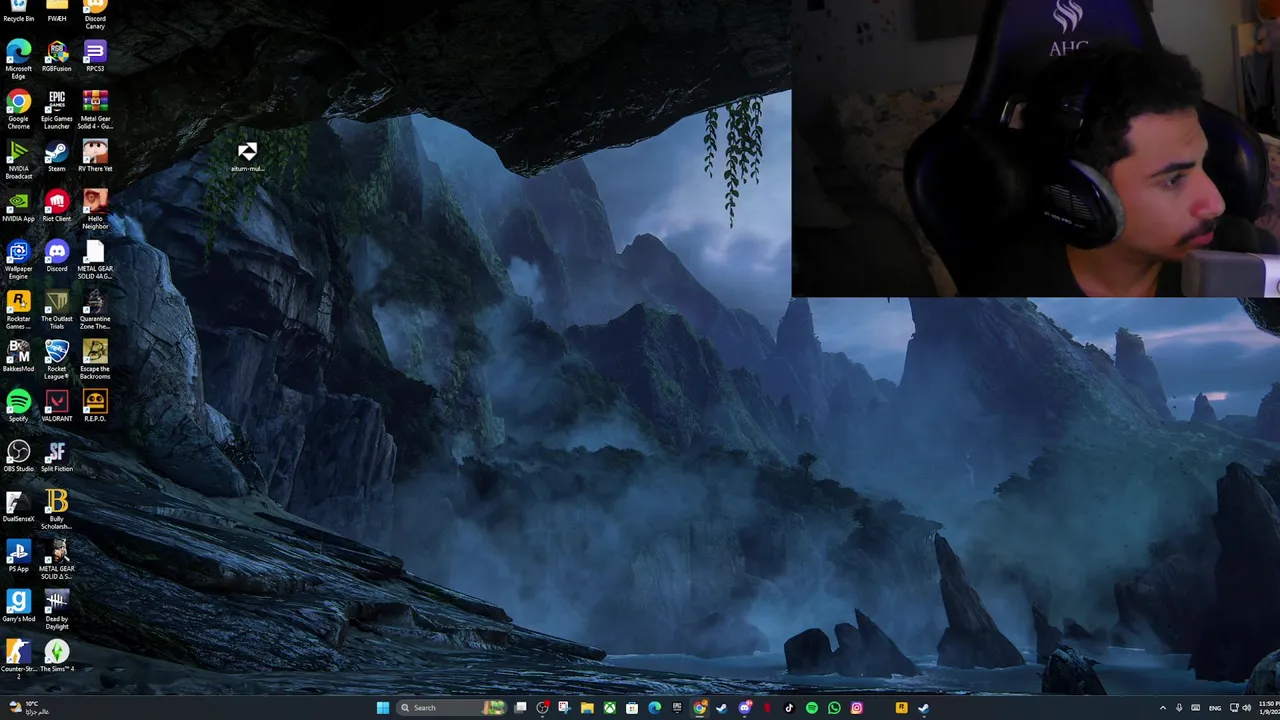The image size is (1280, 720).
Task: Select the Quarantine Zone game shortcut
Action: click(x=95, y=309)
